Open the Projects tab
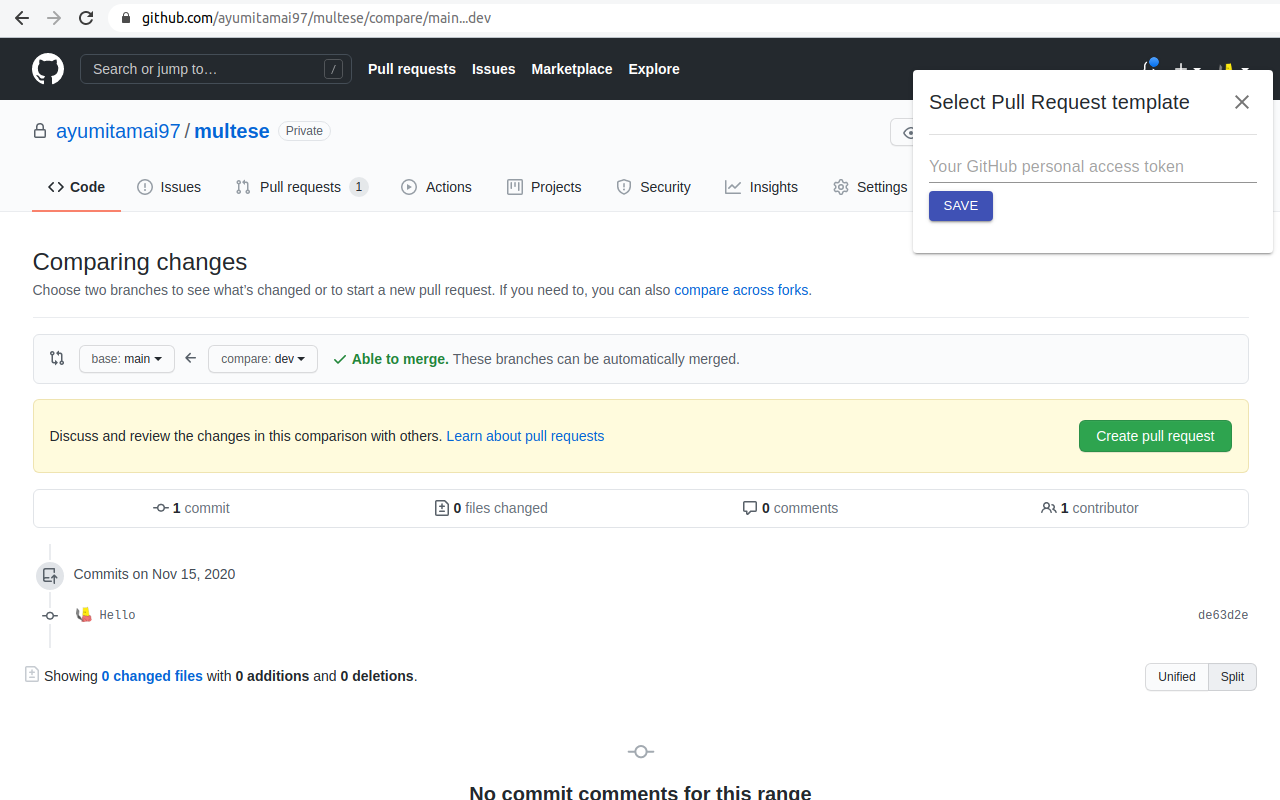The height and width of the screenshot is (800, 1280). pos(544,187)
